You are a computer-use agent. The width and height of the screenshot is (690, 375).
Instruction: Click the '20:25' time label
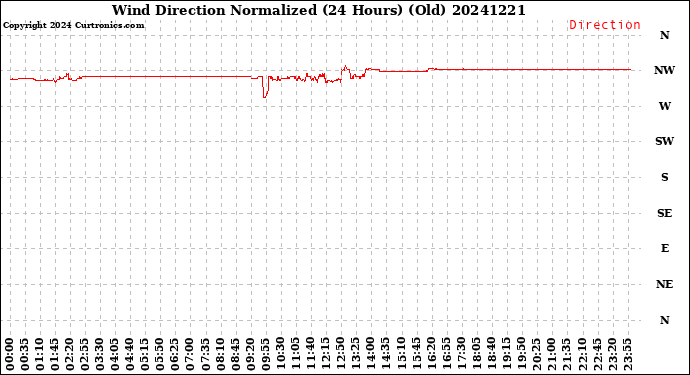[536, 354]
